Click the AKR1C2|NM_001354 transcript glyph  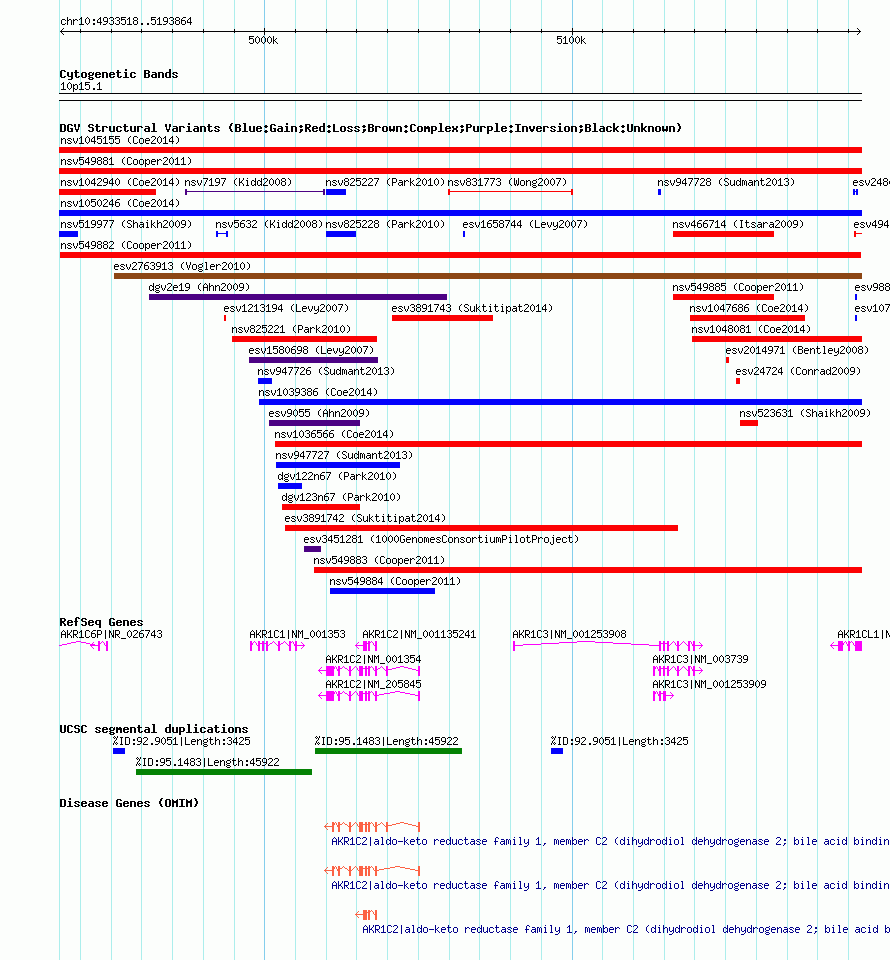[x=369, y=671]
